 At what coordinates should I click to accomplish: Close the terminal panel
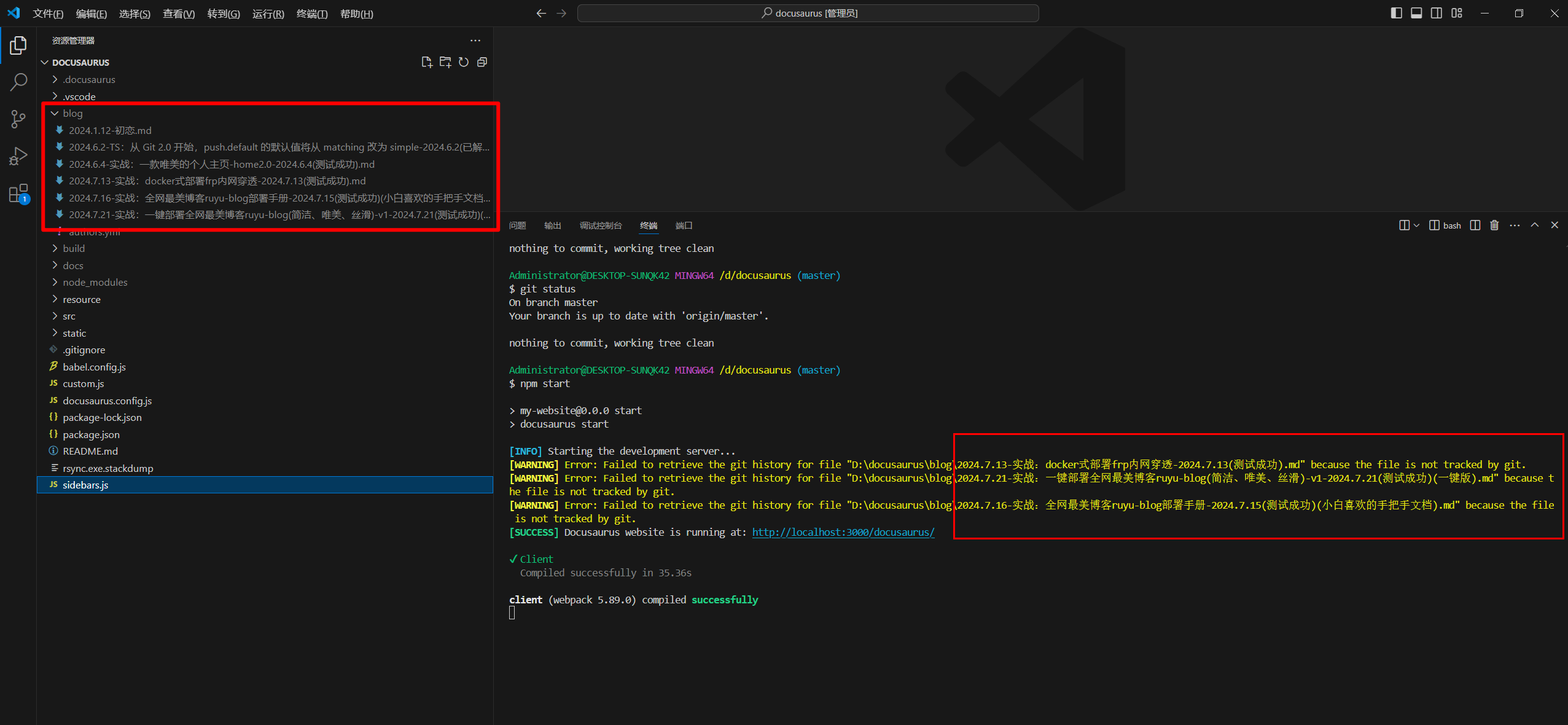click(1554, 225)
